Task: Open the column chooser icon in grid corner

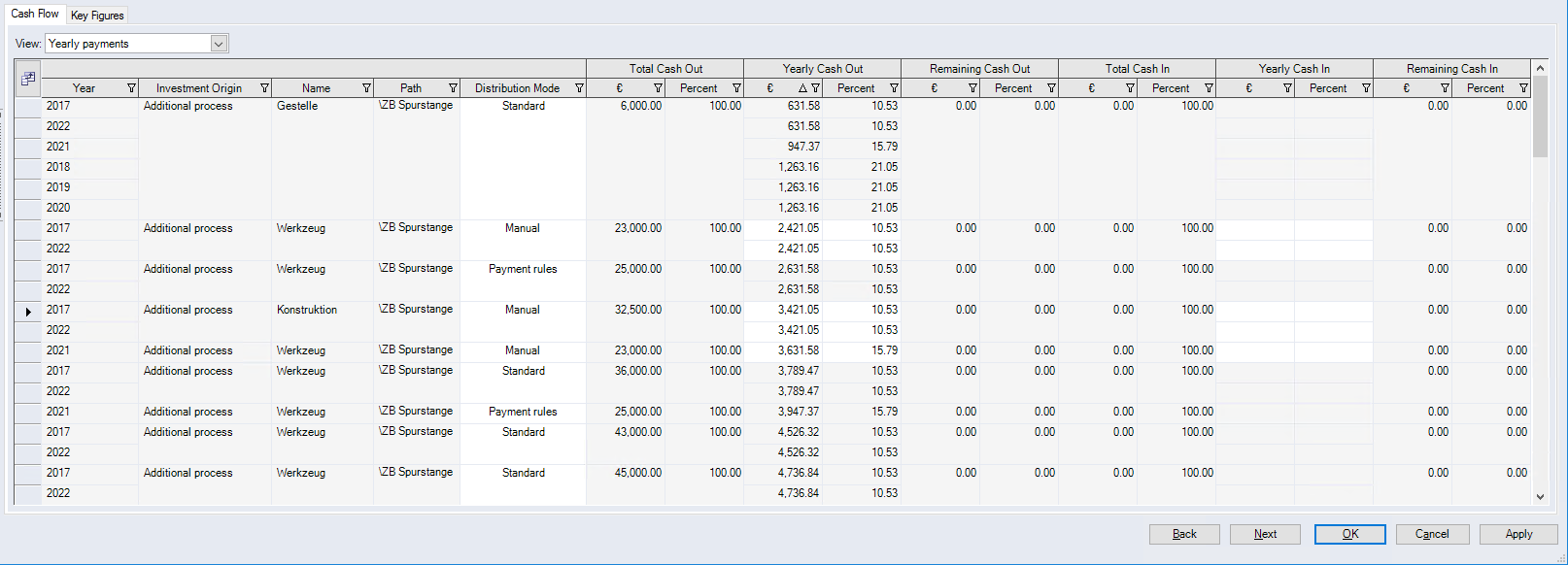Action: click(27, 79)
